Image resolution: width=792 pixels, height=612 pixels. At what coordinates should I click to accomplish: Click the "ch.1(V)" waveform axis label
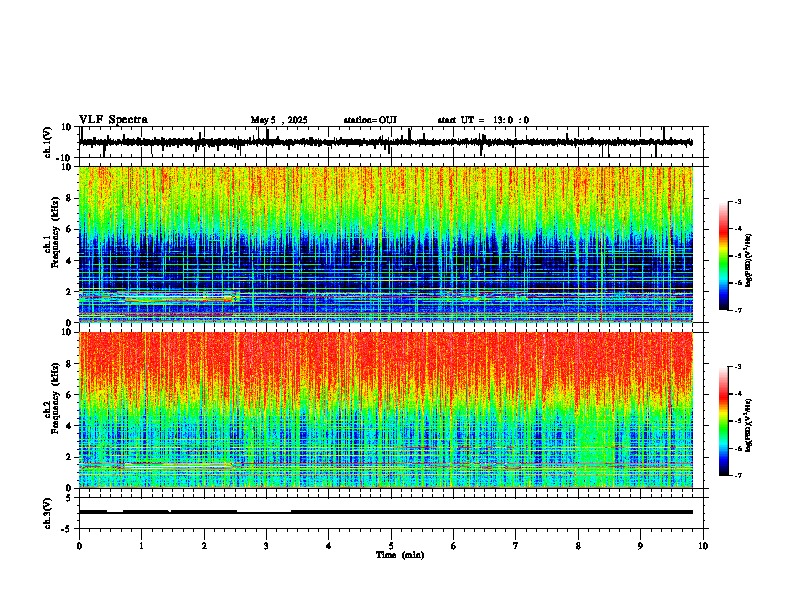[x=48, y=142]
